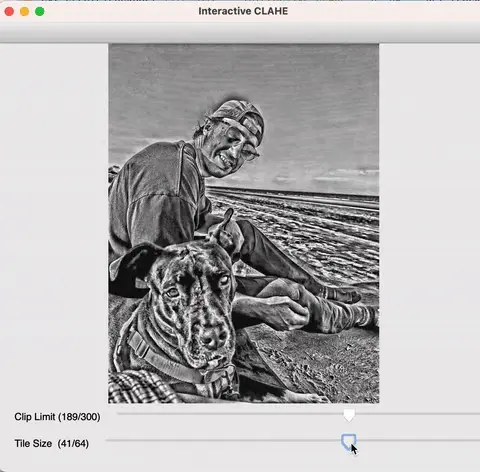Click the Clip Limit (189/300) label
480x472 pixels.
57,417
